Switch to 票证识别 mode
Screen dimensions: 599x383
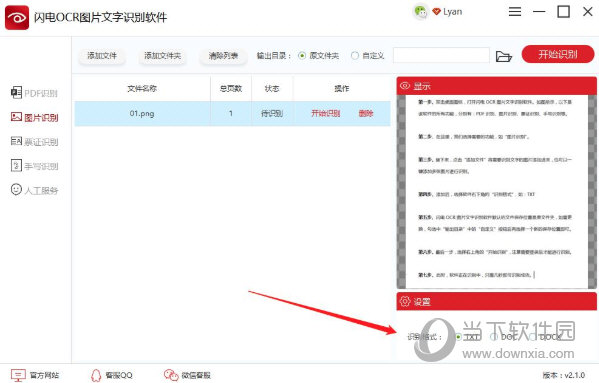tap(41, 142)
